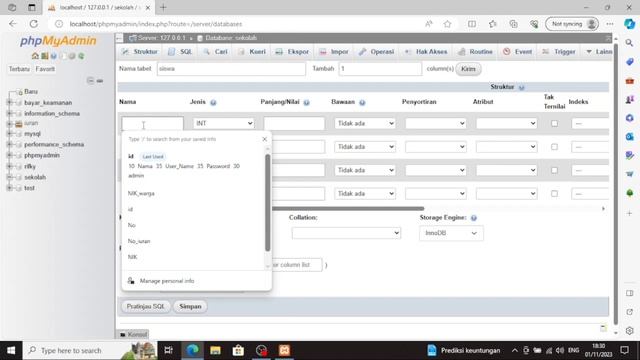
Task: Click first row Panjang/Nilai input field
Action: pos(294,123)
